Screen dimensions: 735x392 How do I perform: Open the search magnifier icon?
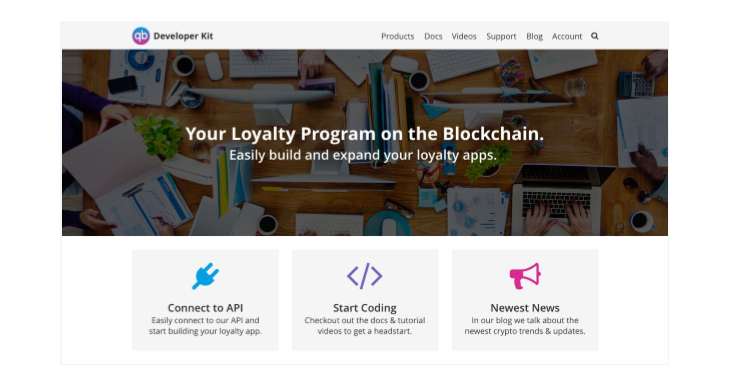[594, 36]
